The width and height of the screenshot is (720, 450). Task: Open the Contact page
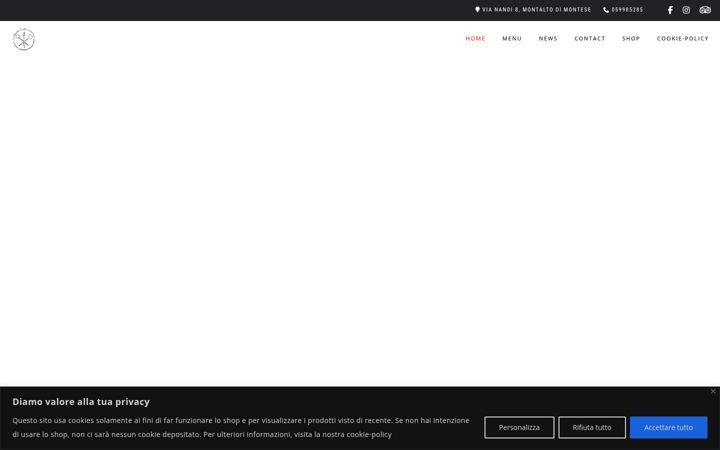590,39
